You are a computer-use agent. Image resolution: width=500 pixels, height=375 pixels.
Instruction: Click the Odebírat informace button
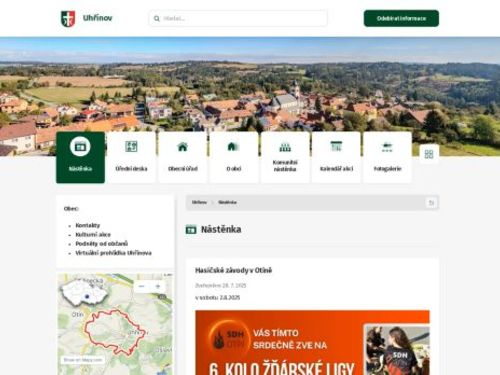(401, 18)
